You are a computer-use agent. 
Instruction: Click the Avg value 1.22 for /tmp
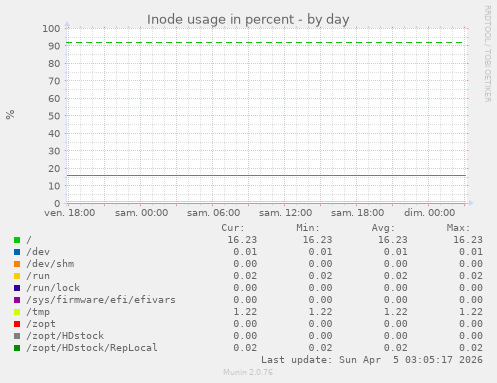point(395,312)
